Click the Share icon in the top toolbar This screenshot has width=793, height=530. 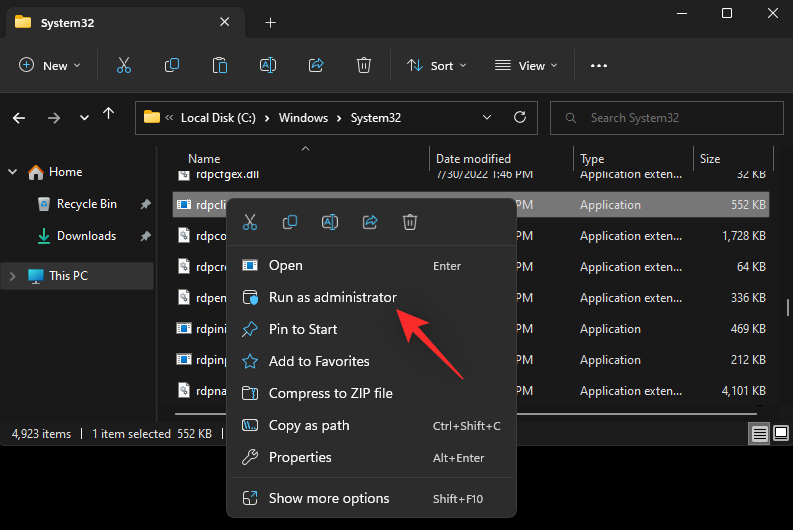pos(316,65)
